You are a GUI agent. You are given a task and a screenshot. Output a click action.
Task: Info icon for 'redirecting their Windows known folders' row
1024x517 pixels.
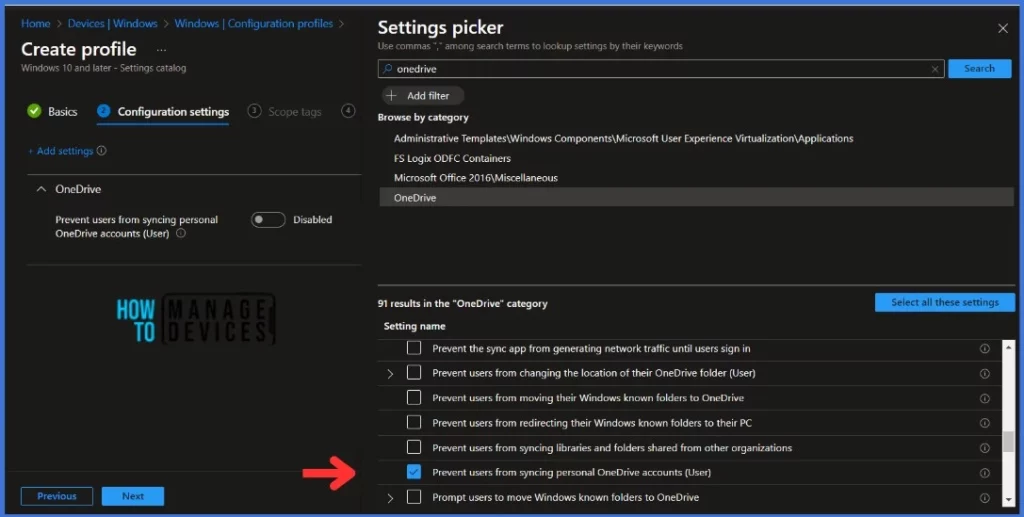984,423
